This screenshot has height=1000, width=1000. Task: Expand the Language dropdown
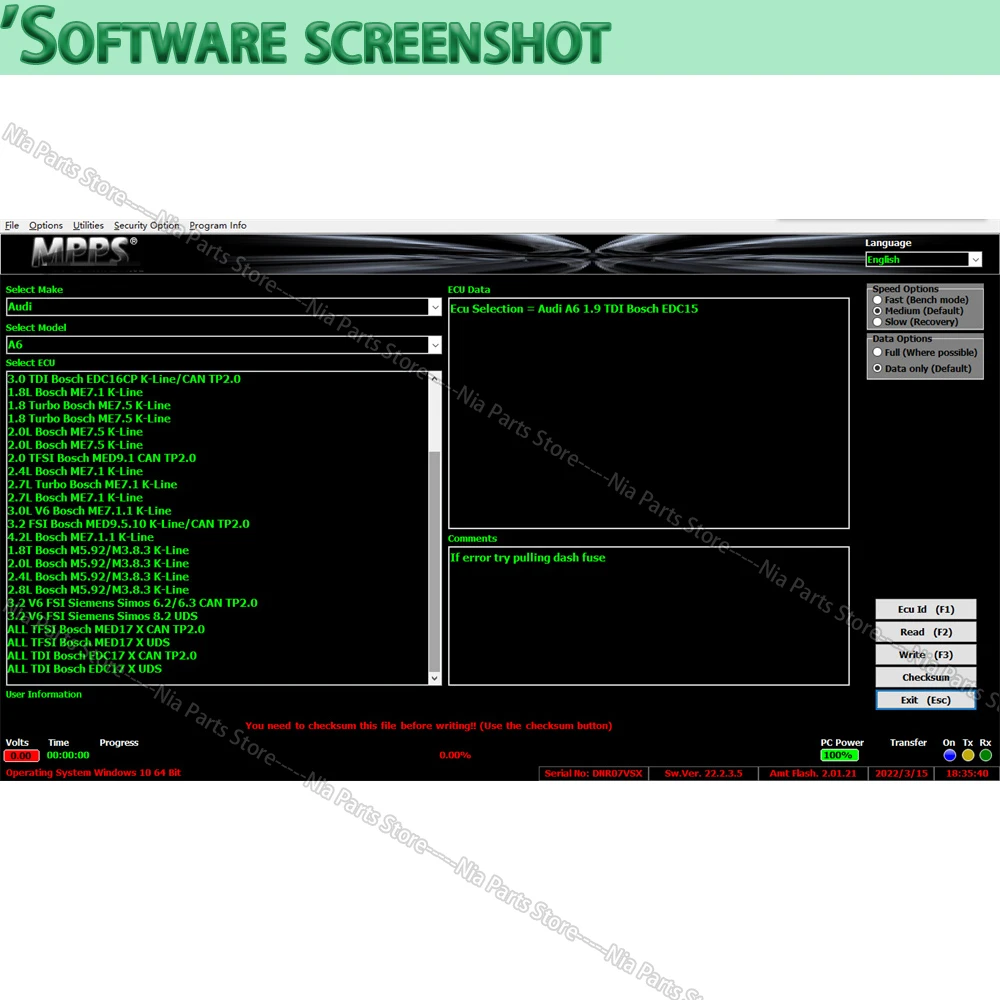[975, 260]
